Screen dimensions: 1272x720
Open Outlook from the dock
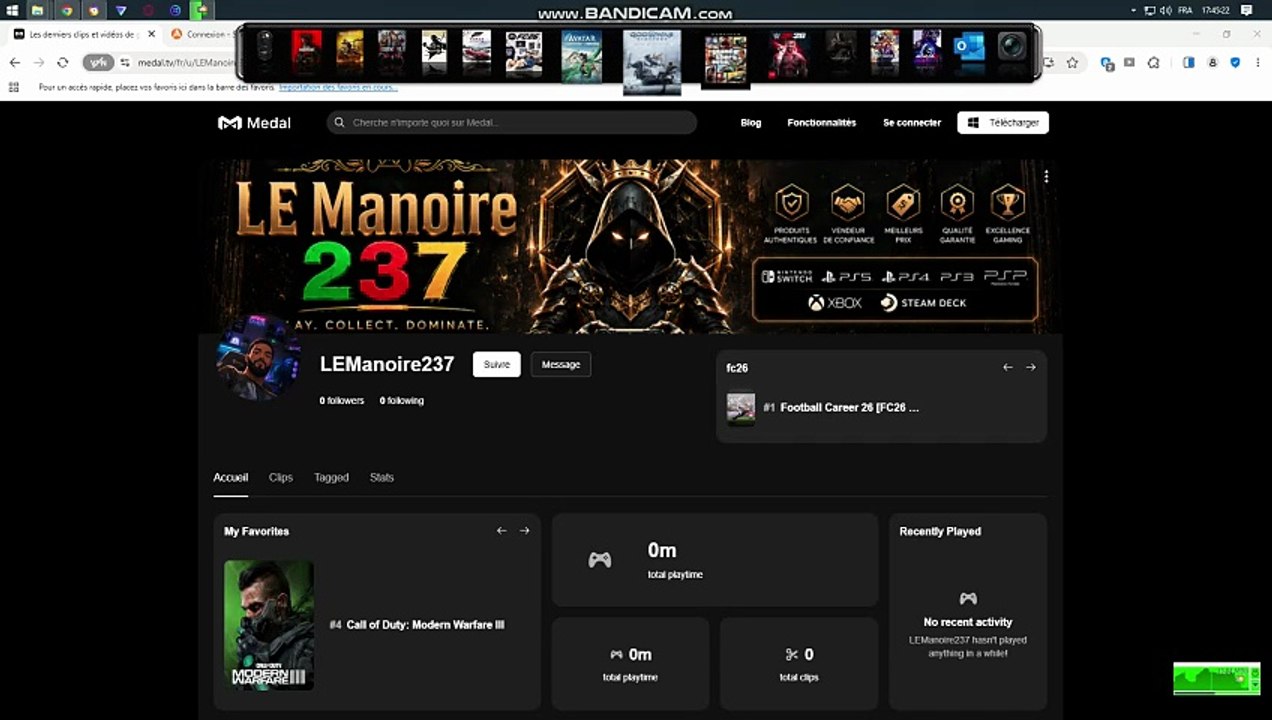pos(968,48)
